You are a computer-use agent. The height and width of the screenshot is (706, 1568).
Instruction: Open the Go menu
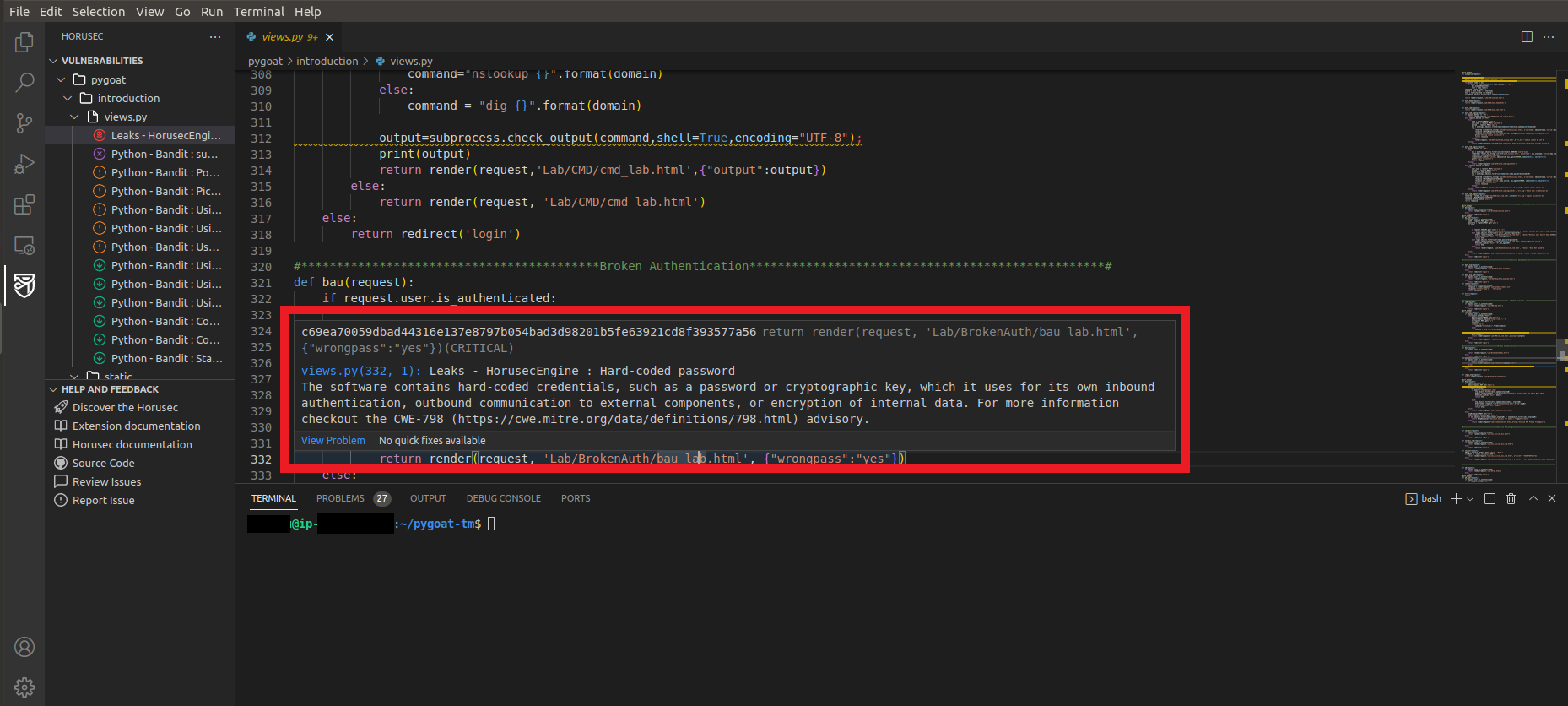coord(182,11)
